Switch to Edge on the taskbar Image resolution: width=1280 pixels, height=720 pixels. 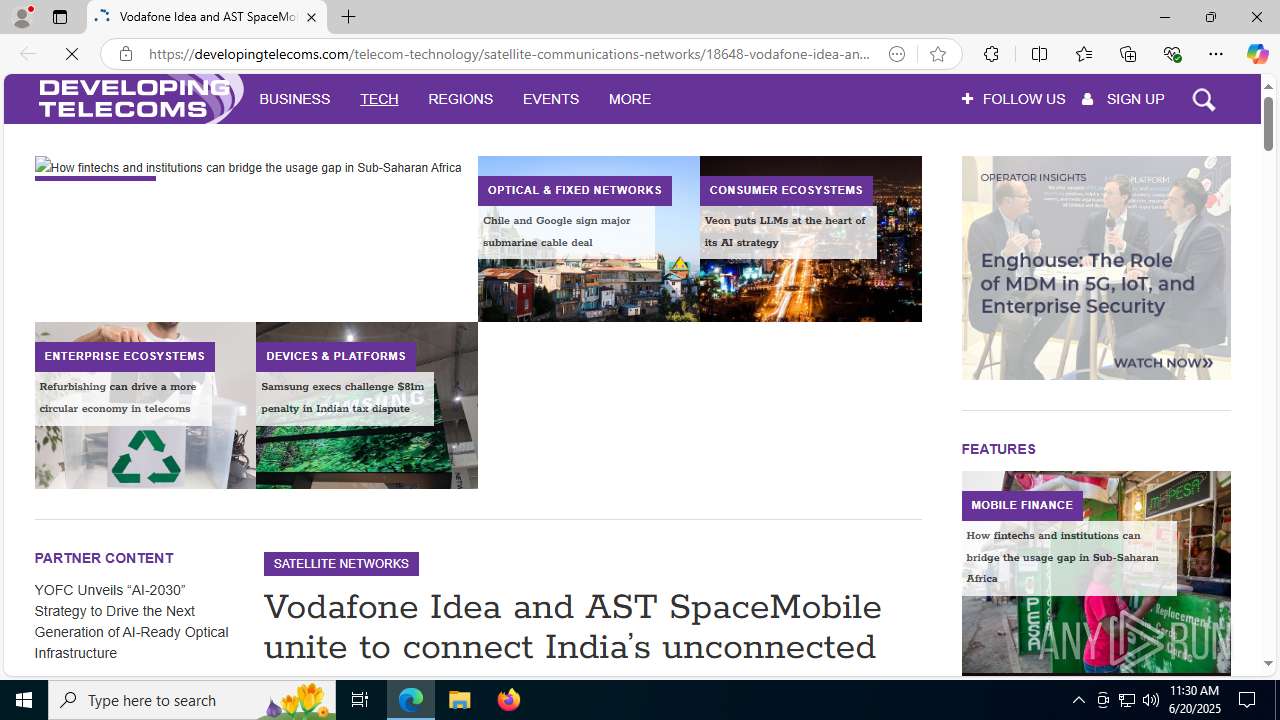tap(411, 700)
